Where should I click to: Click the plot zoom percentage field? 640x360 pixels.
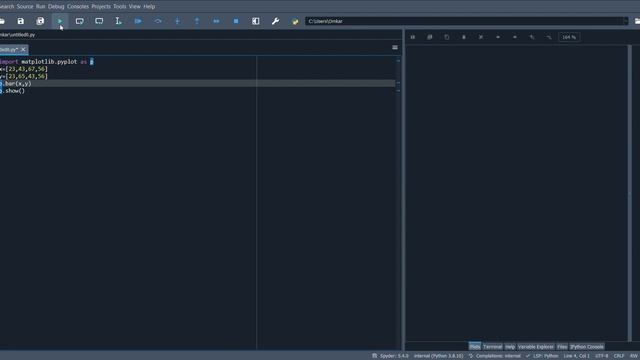[x=569, y=37]
